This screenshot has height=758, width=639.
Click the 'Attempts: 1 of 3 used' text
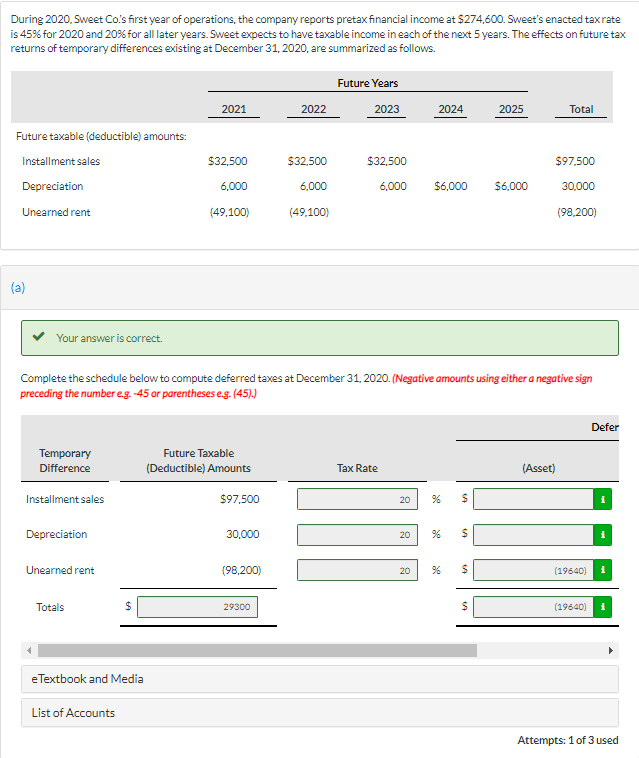click(x=567, y=740)
